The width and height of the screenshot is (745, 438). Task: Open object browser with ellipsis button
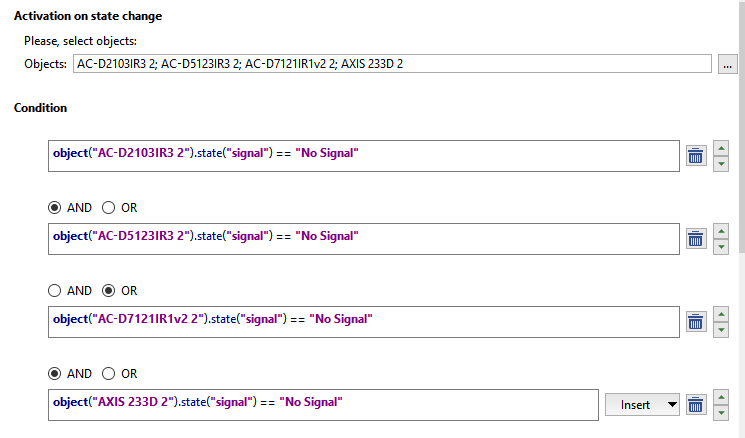tap(728, 65)
